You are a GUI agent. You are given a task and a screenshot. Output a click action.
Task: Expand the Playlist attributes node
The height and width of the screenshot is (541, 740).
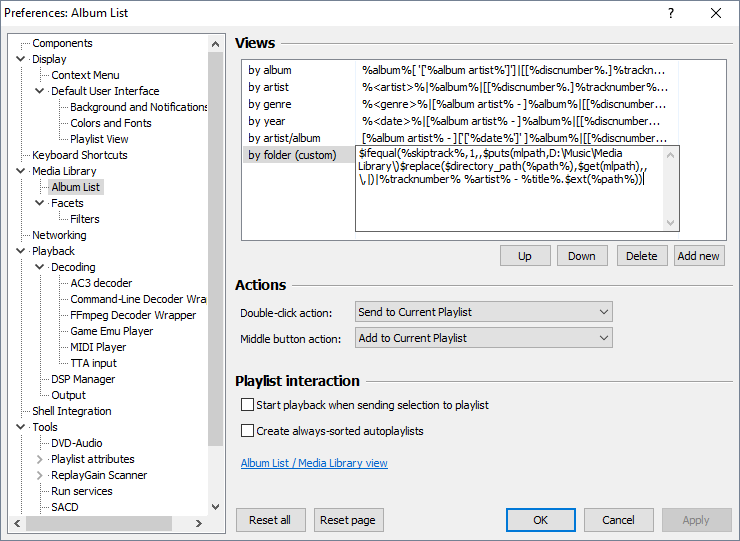pos(40,459)
